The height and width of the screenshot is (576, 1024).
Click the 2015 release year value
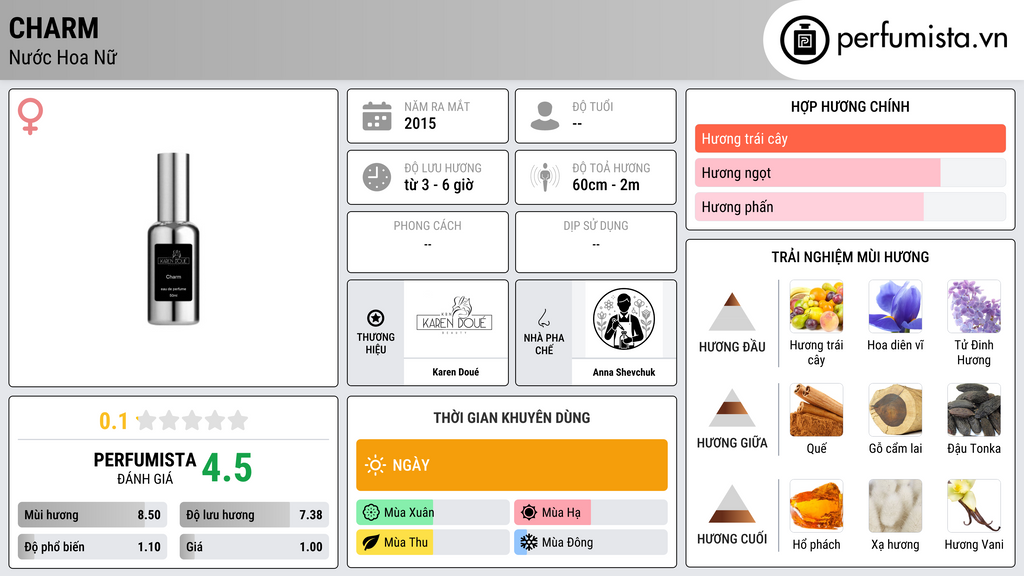[420, 123]
